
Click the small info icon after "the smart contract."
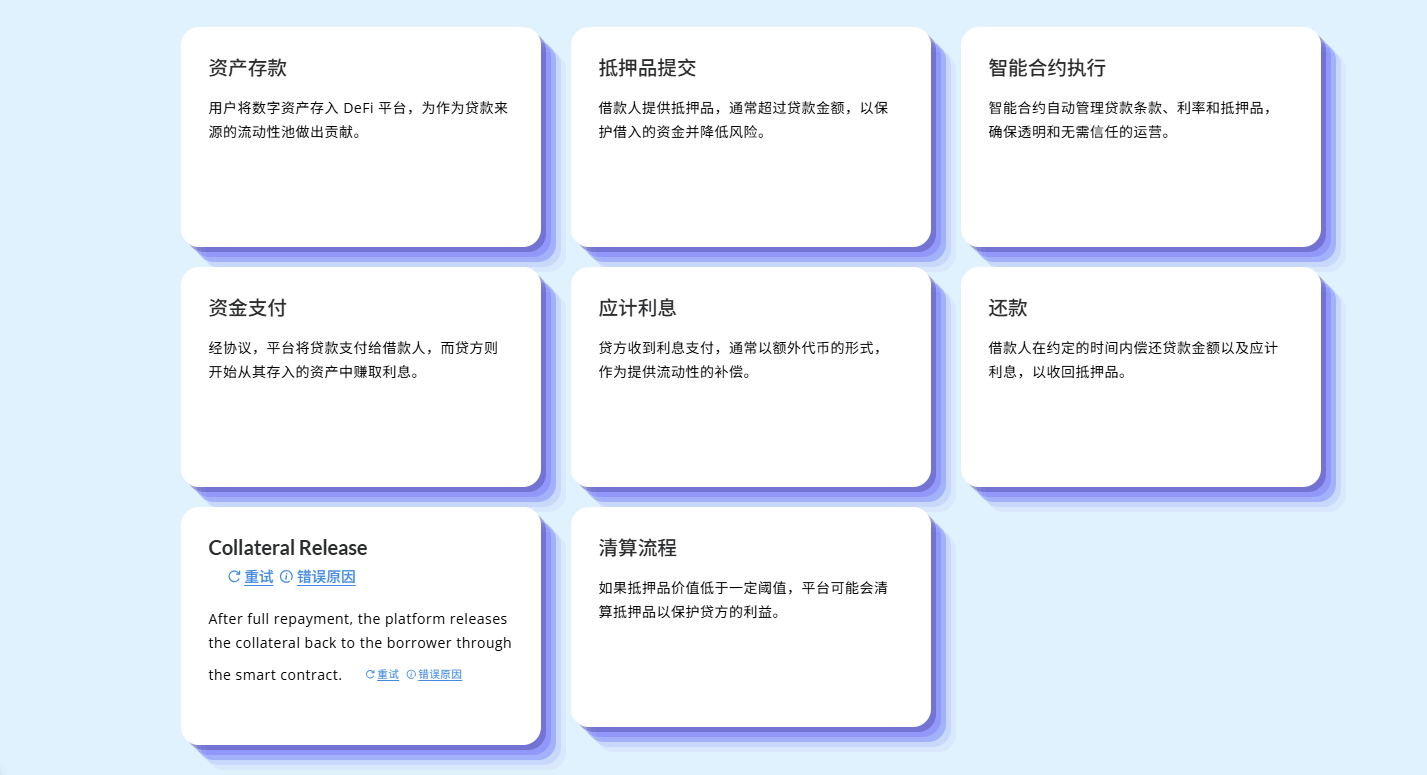click(411, 675)
